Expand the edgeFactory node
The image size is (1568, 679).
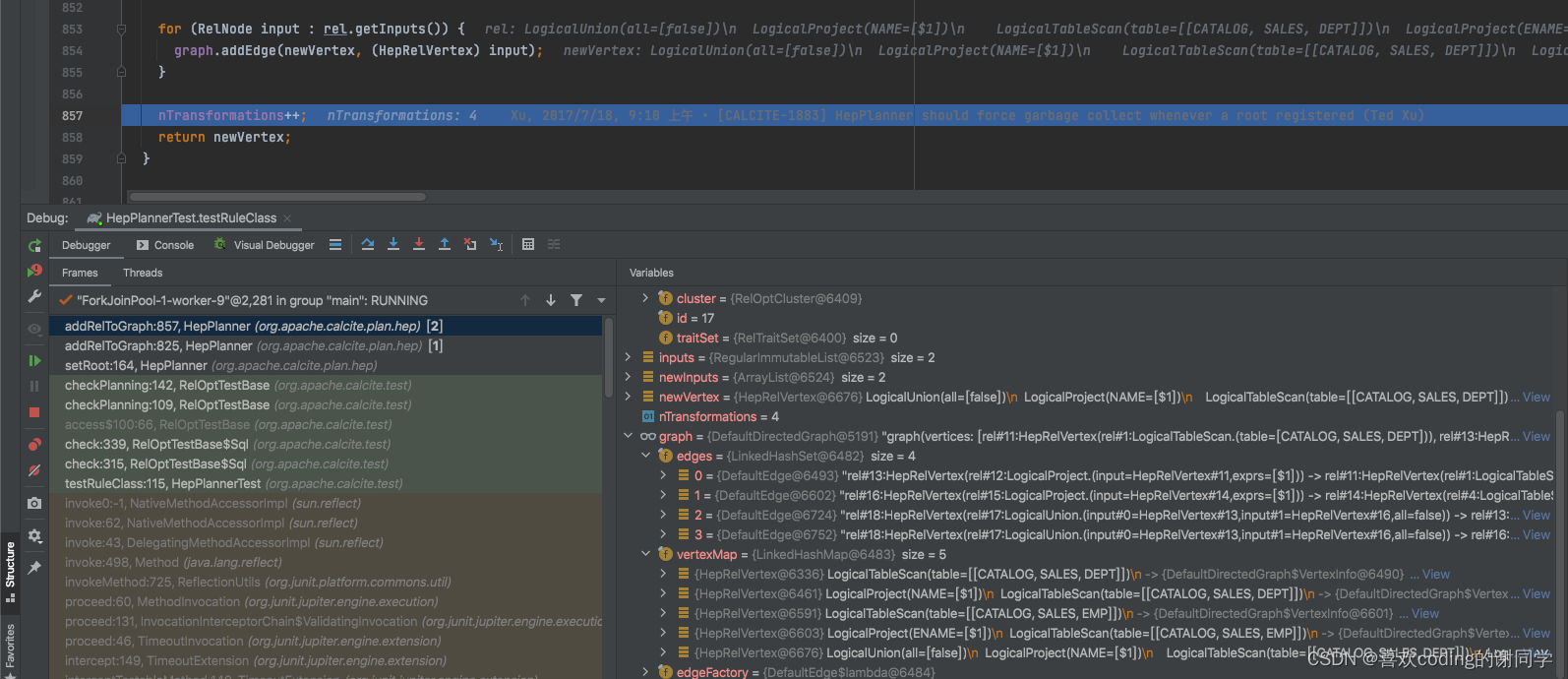point(645,672)
